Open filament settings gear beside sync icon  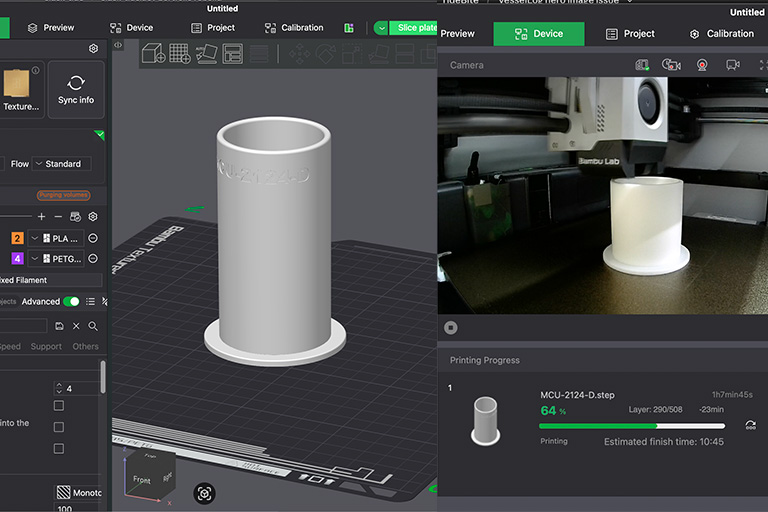tap(93, 217)
